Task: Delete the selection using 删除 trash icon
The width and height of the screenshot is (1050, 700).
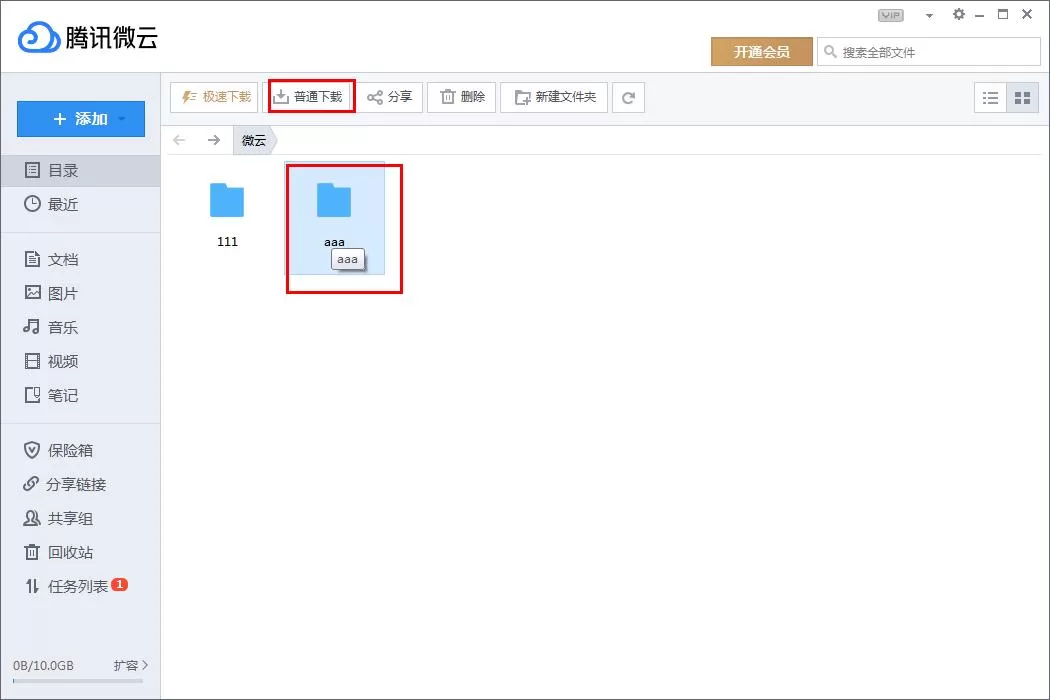Action: click(x=462, y=97)
